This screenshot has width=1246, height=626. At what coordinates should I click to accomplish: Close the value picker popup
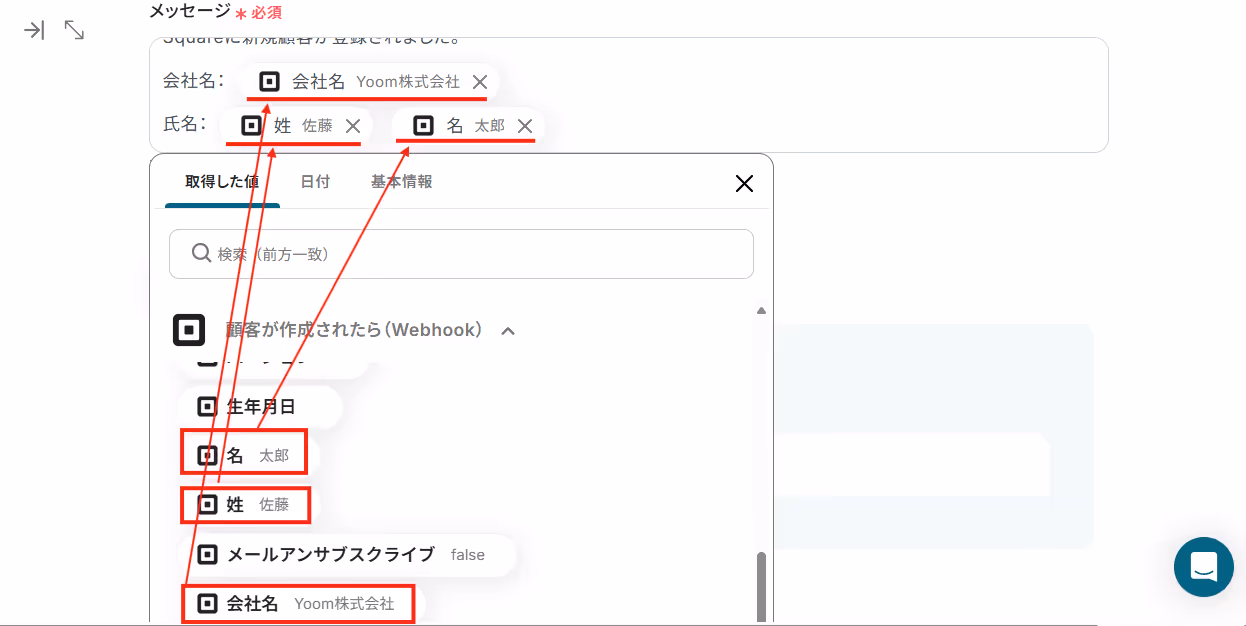(744, 183)
